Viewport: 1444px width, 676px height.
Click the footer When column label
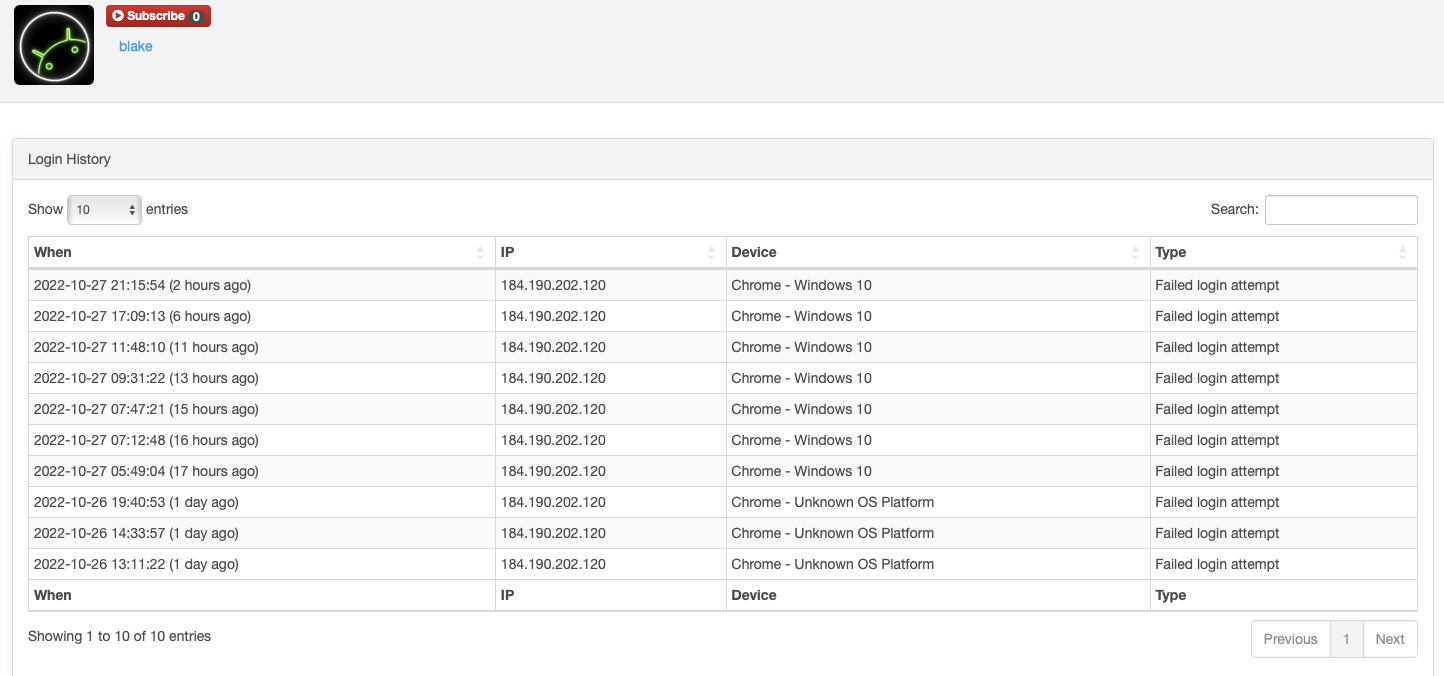click(x=53, y=595)
